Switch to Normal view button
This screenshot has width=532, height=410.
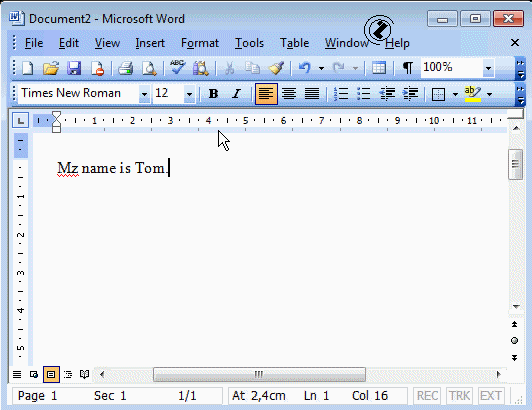point(17,374)
